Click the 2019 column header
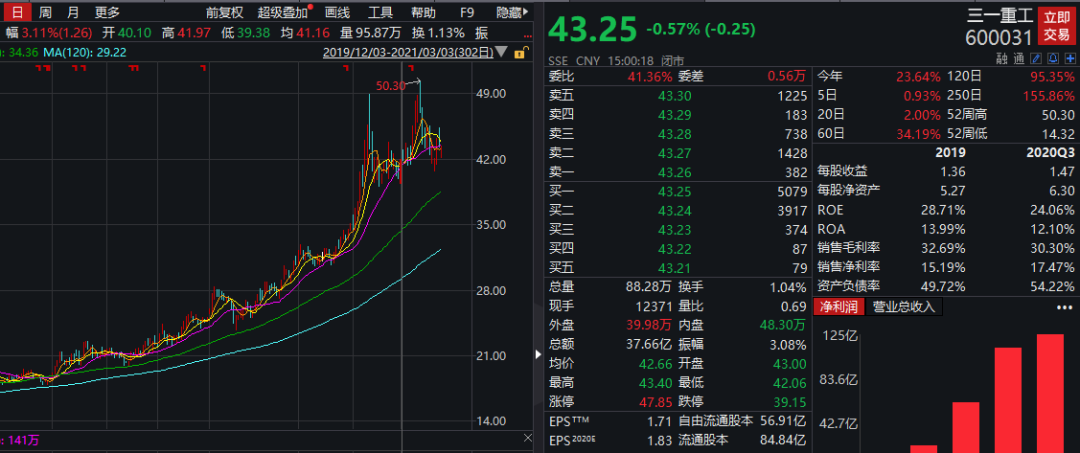The image size is (1080, 453). pos(951,153)
